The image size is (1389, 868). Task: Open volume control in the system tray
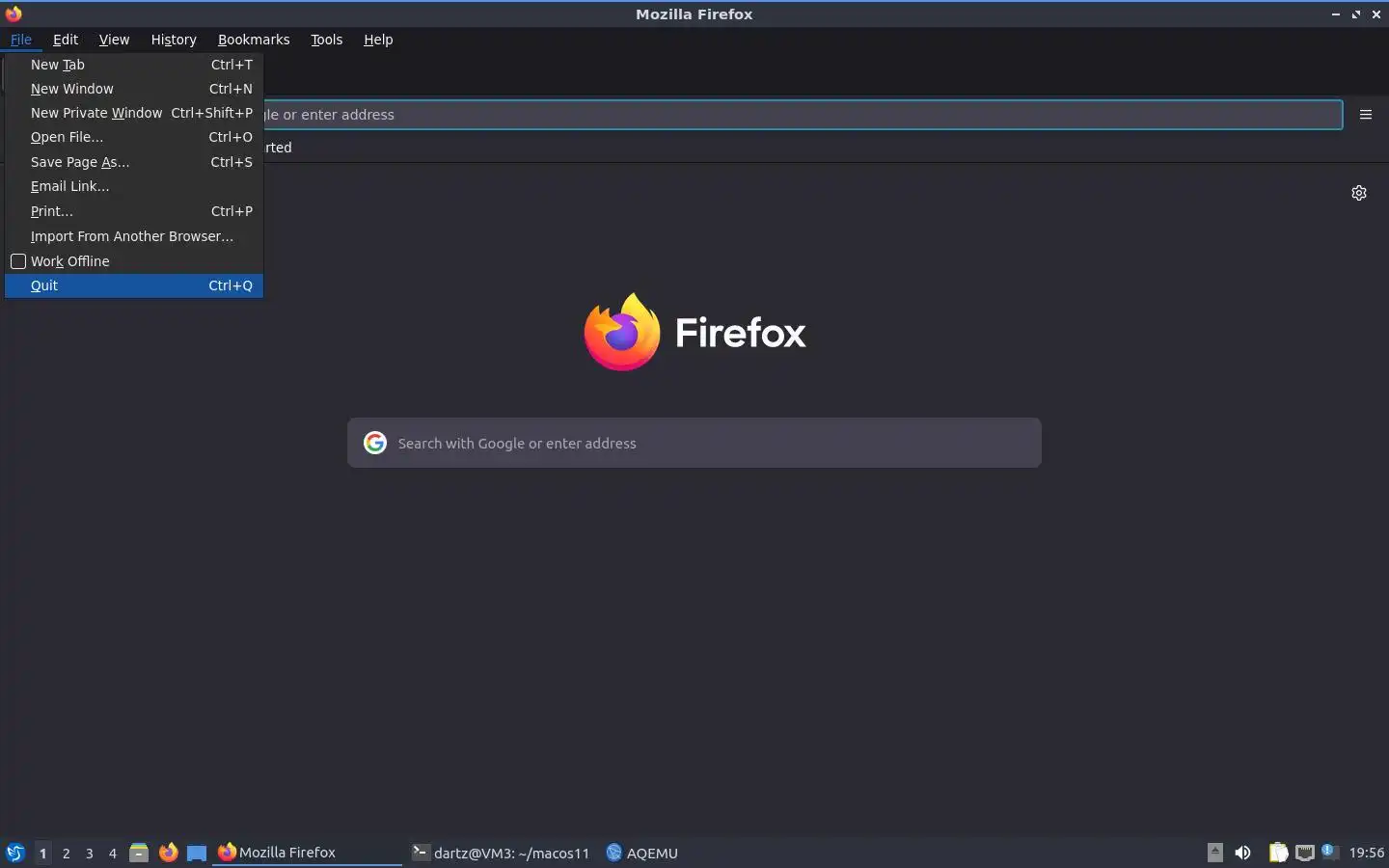click(1243, 853)
